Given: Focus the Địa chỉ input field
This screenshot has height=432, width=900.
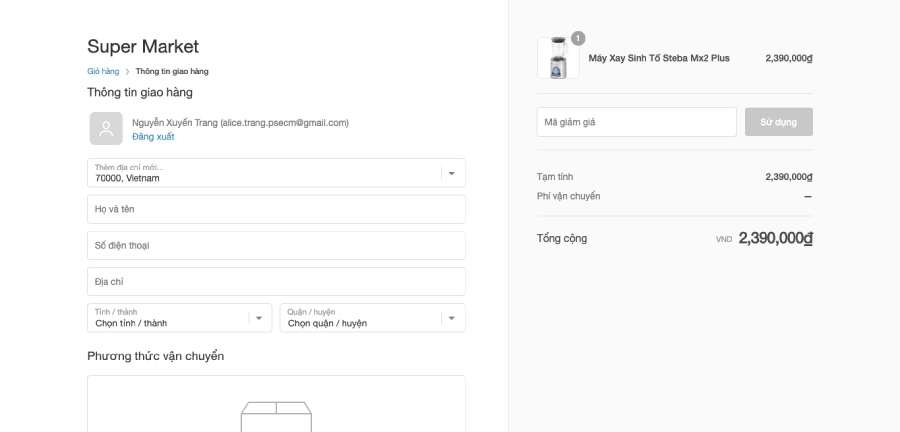Looking at the screenshot, I should (276, 282).
